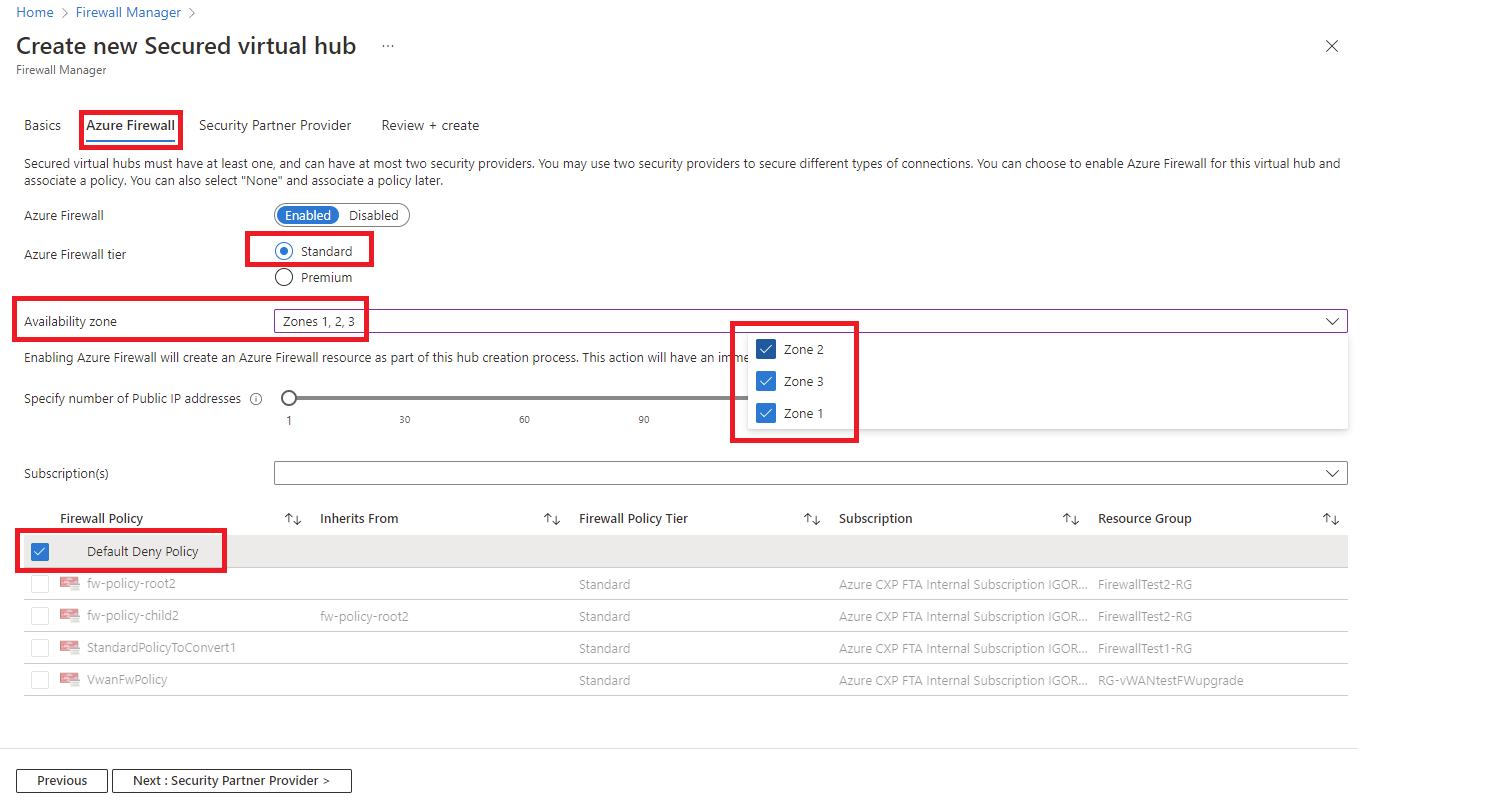Click the VwanFwPolicy tier cell
Viewport: 1510px width, 802px height.
[604, 681]
